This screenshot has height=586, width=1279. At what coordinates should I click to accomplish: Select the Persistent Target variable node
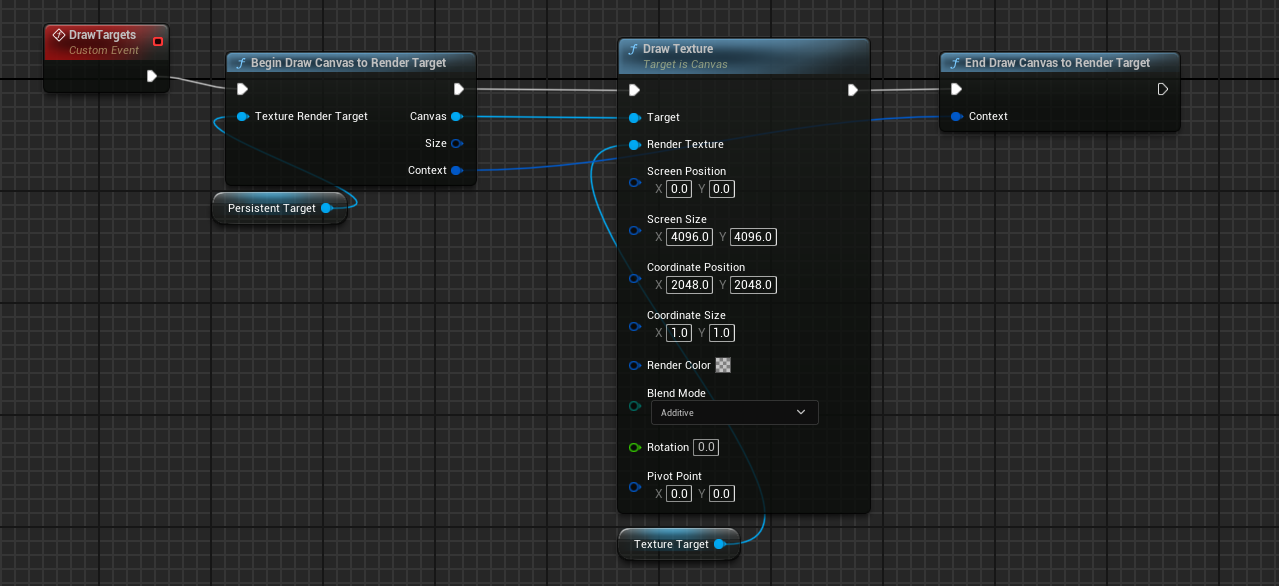[271, 208]
